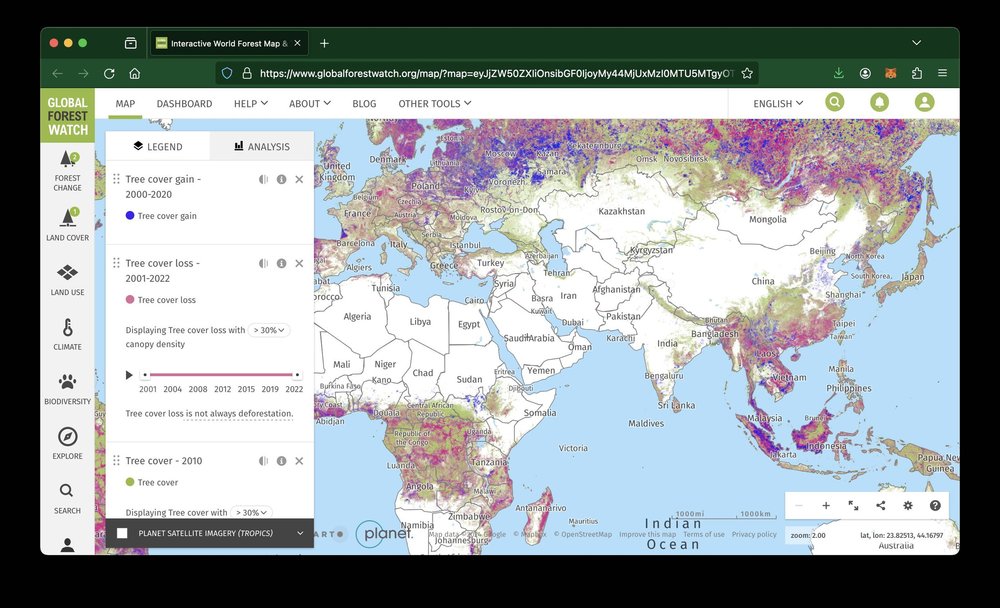Open the notifications bell icon
The image size is (1000, 608).
[x=879, y=102]
